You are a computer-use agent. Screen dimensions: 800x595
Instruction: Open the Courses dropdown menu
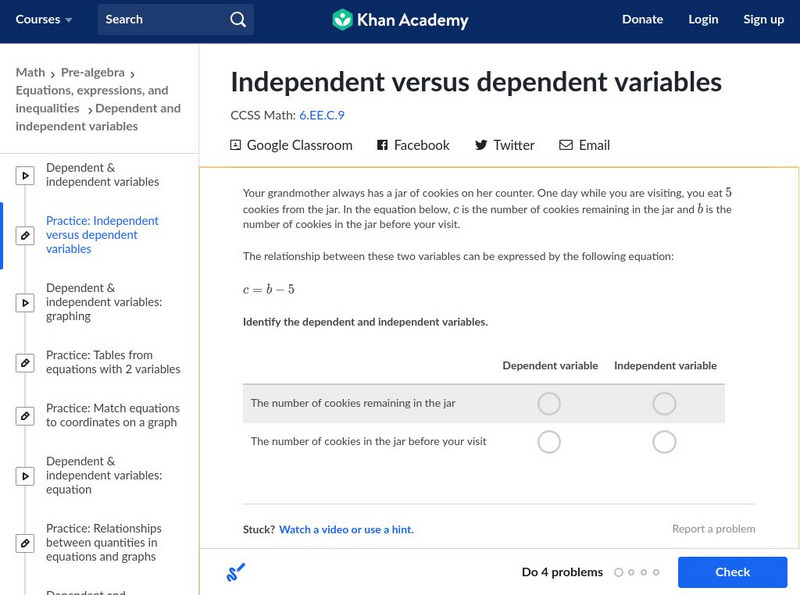click(44, 20)
